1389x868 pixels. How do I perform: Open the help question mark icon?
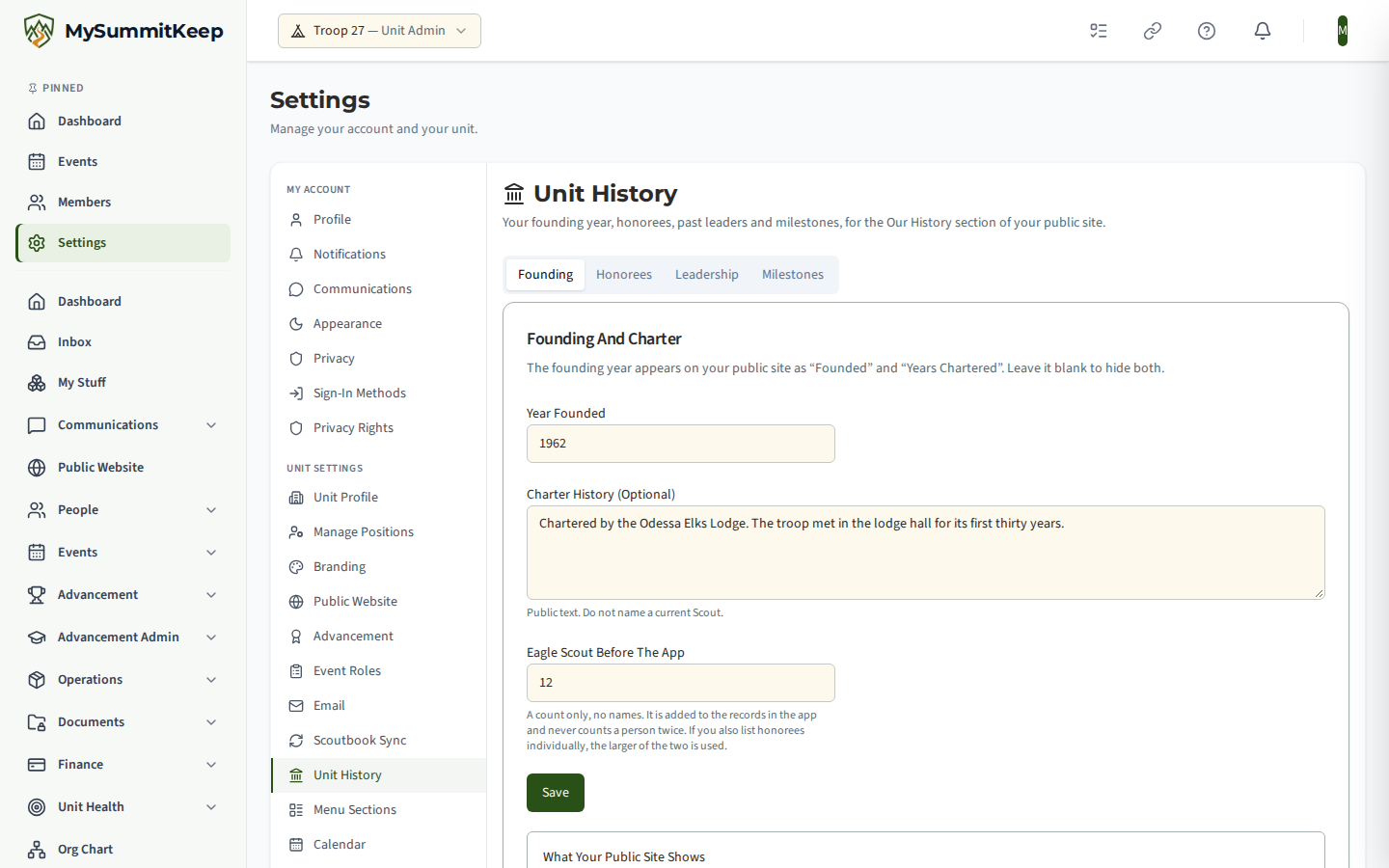pyautogui.click(x=1207, y=31)
